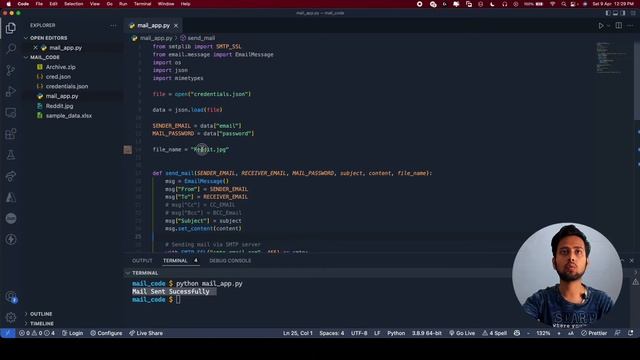Image resolution: width=640 pixels, height=360 pixels.
Task: Change end of line sequence LF
Action: (377, 333)
